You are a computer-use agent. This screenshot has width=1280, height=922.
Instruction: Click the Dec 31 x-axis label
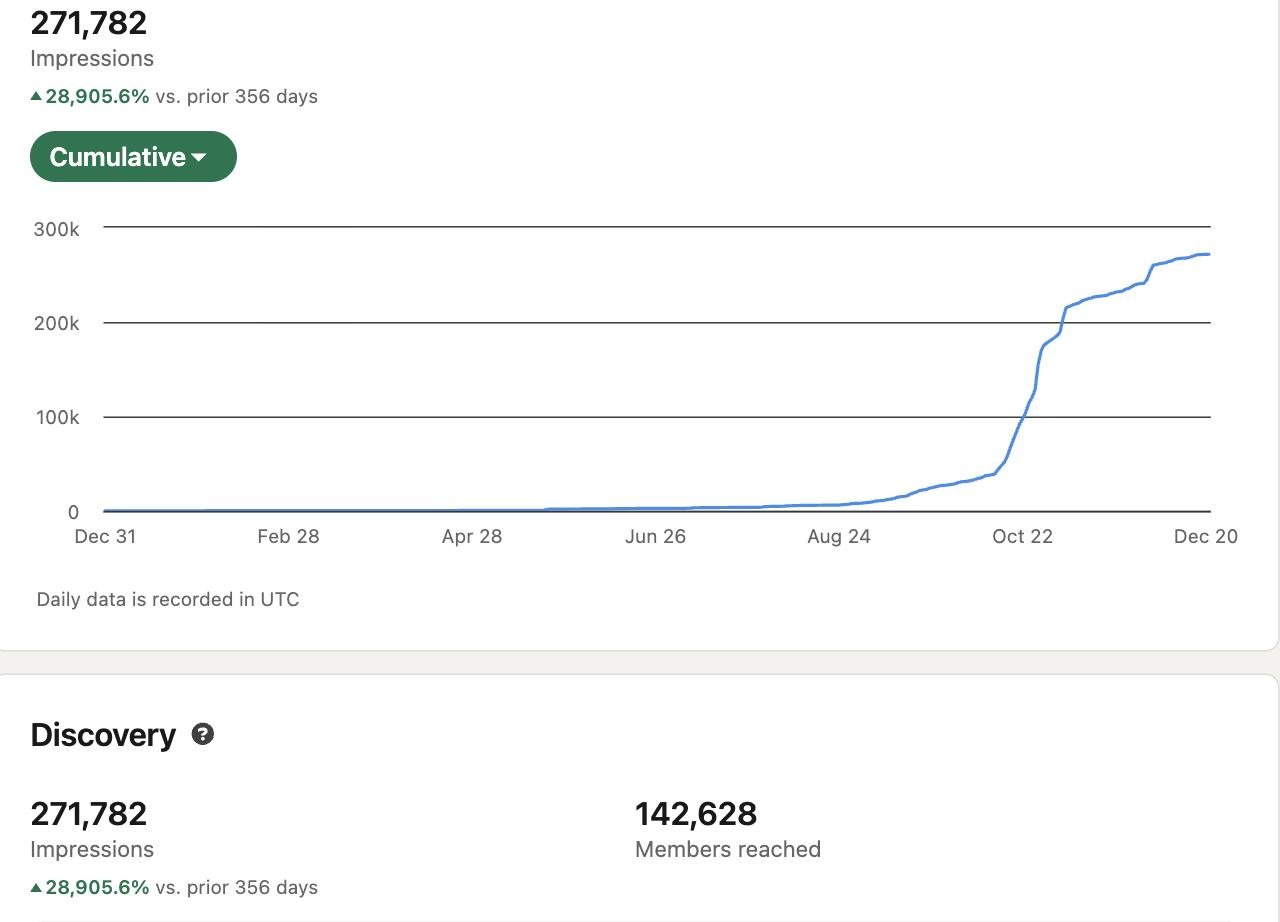point(105,536)
